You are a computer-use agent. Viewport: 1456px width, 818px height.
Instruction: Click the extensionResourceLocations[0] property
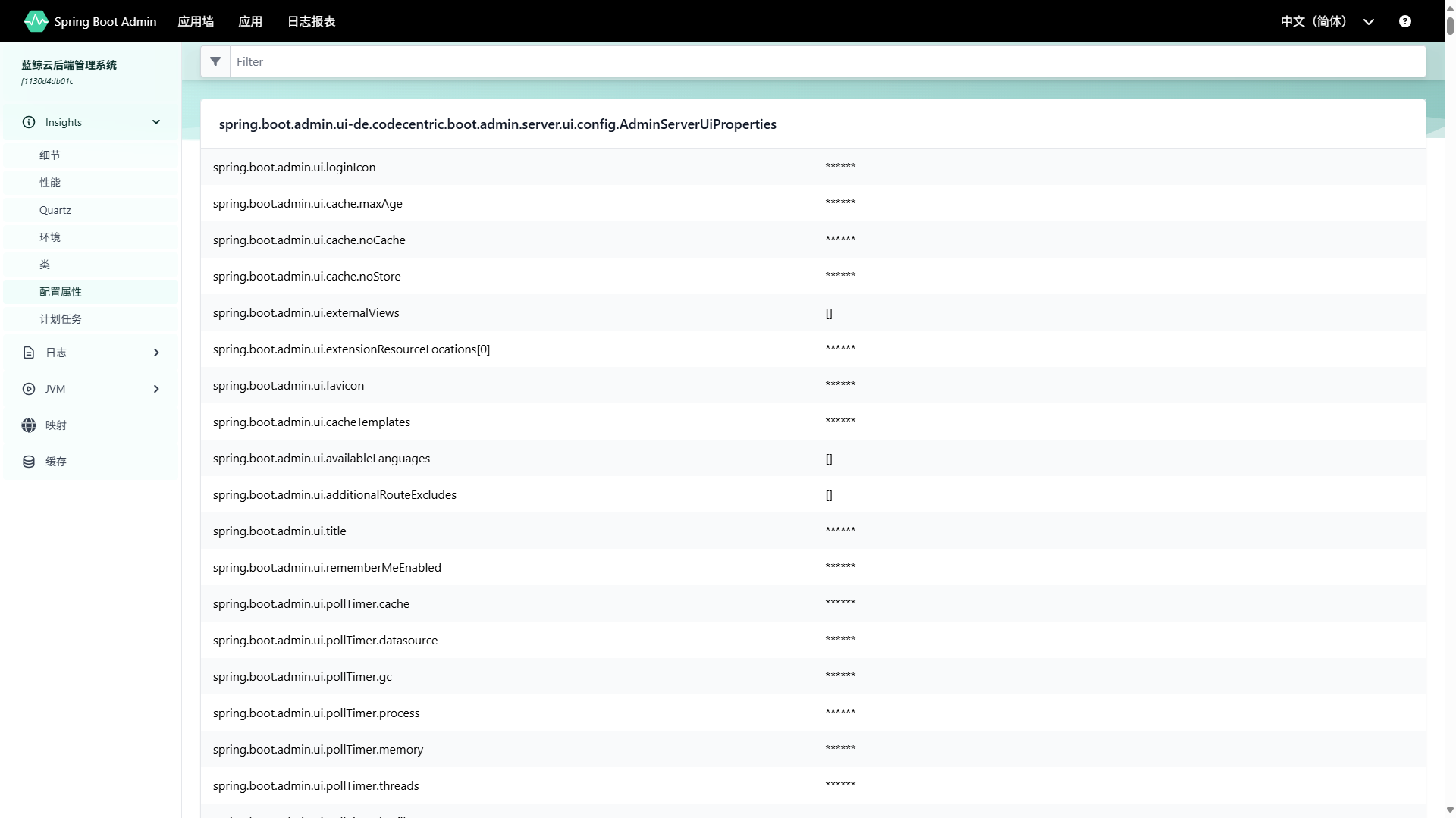[x=351, y=349]
